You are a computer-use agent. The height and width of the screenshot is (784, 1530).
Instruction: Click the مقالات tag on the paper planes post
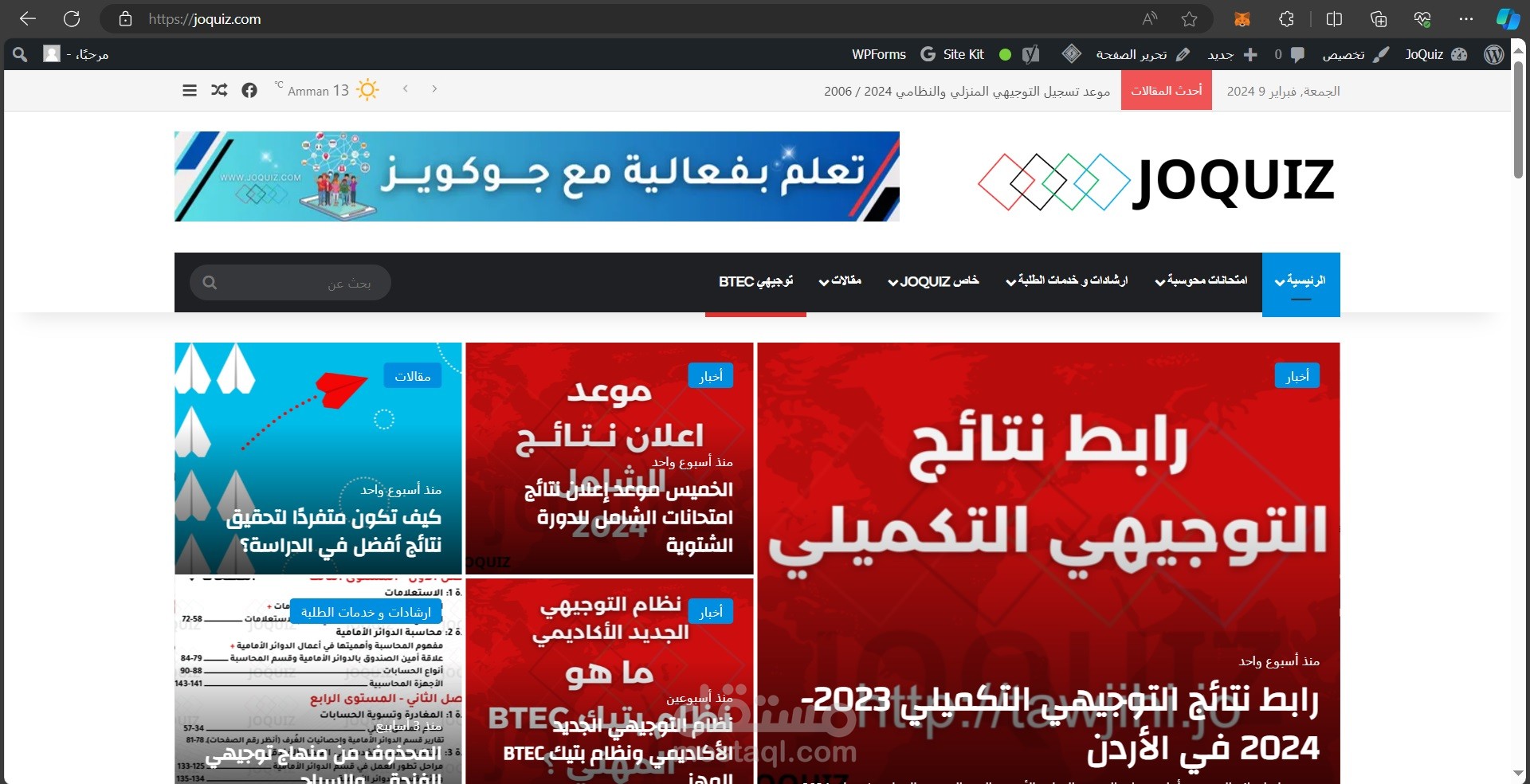[413, 376]
